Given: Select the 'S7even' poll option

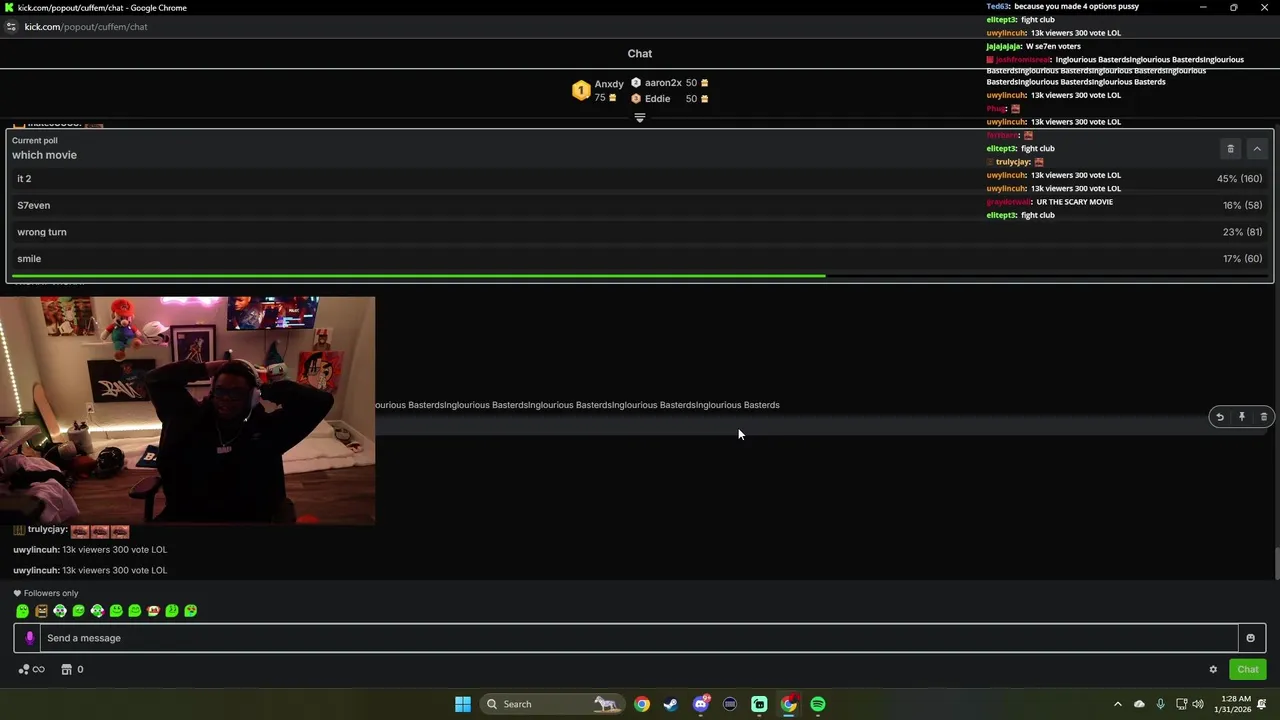Looking at the screenshot, I should [x=640, y=205].
